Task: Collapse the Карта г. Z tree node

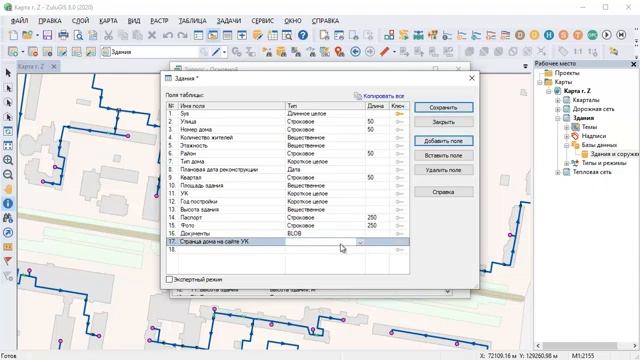Action: [549, 91]
